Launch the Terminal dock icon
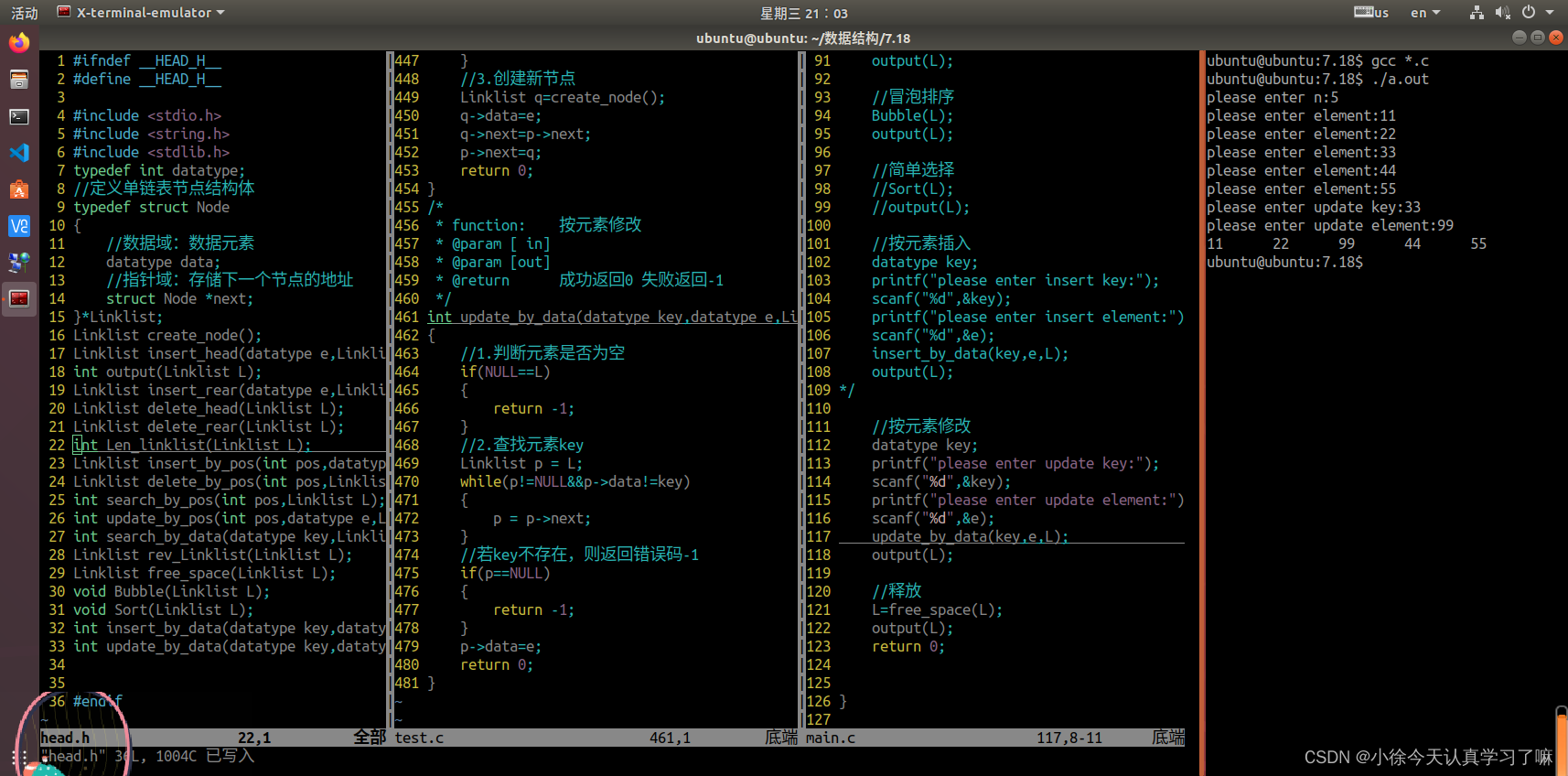The width and height of the screenshot is (1568, 776). (x=19, y=116)
